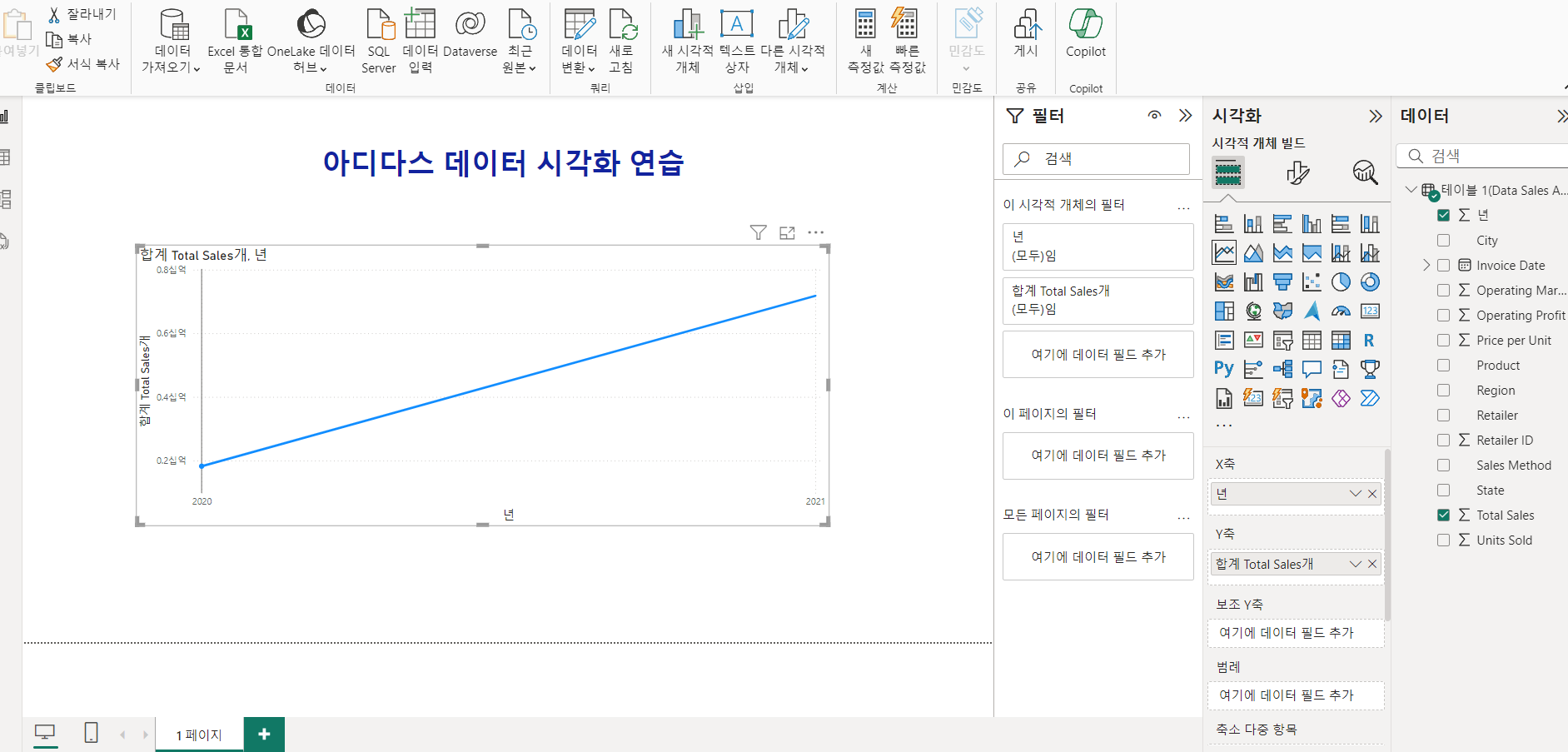Screen dimensions: 1568x752
Task: Open the format visual paintbrush tab
Action: pos(1297,172)
